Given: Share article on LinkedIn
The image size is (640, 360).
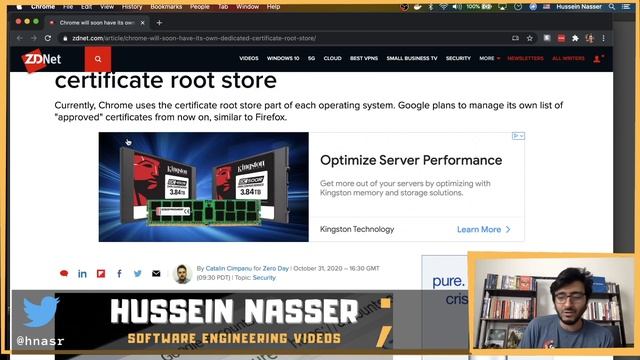Looking at the screenshot, I should tap(82, 273).
